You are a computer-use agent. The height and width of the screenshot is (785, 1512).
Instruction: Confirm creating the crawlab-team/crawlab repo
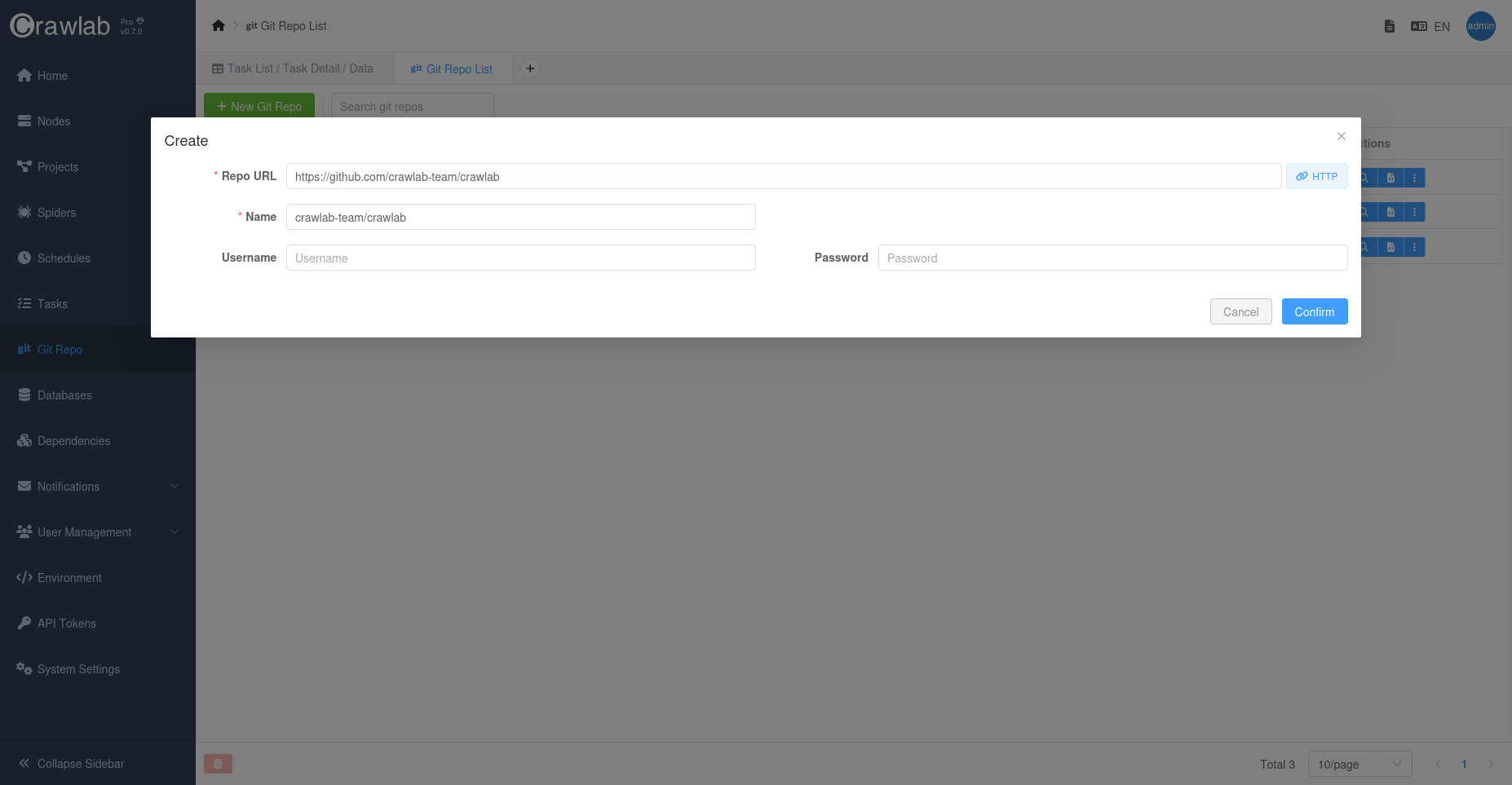click(1314, 311)
